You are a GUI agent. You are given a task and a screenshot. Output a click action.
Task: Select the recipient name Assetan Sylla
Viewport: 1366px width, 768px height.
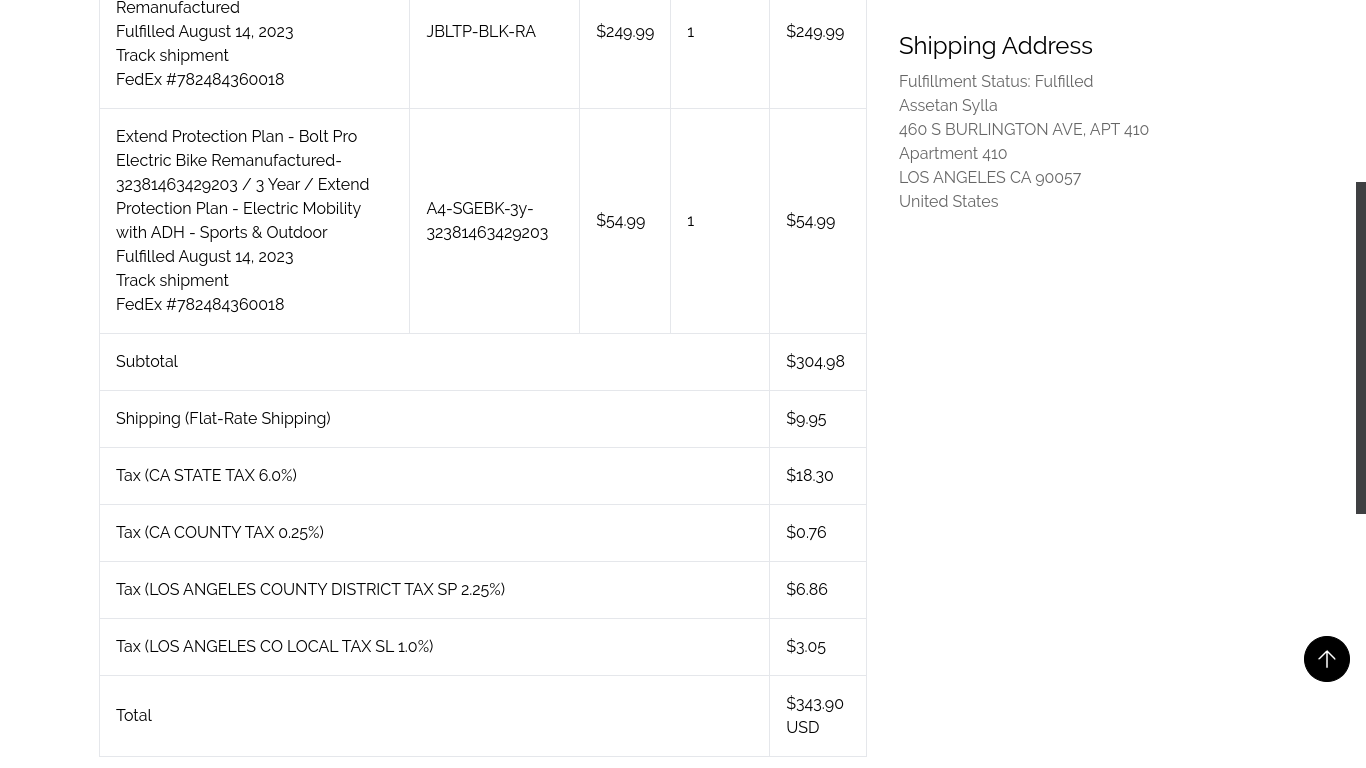948,105
